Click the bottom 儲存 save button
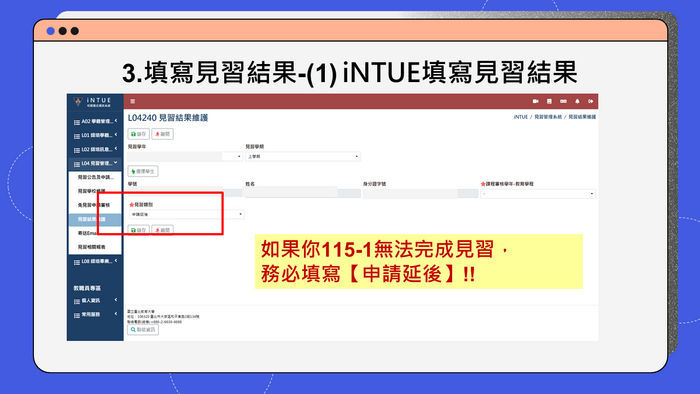 pyautogui.click(x=138, y=230)
